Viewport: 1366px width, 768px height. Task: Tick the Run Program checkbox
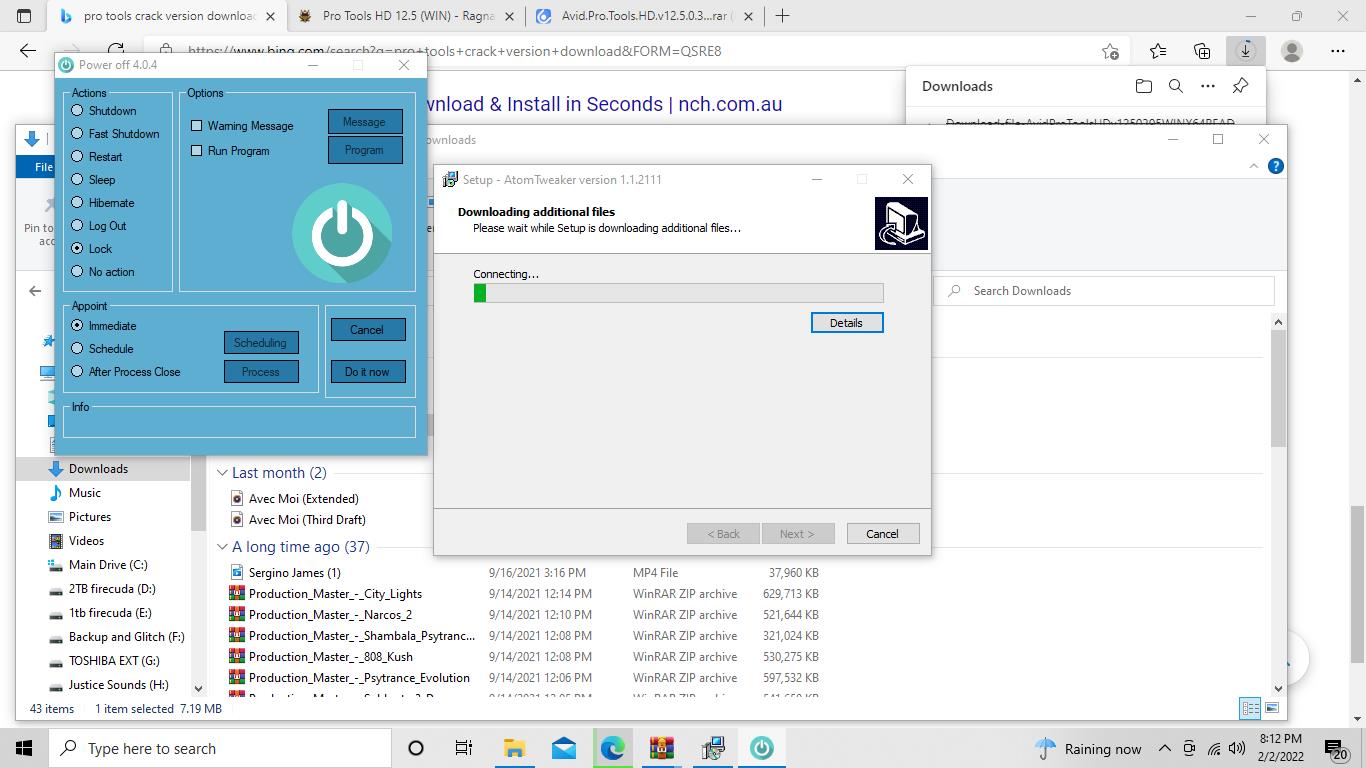[197, 151]
